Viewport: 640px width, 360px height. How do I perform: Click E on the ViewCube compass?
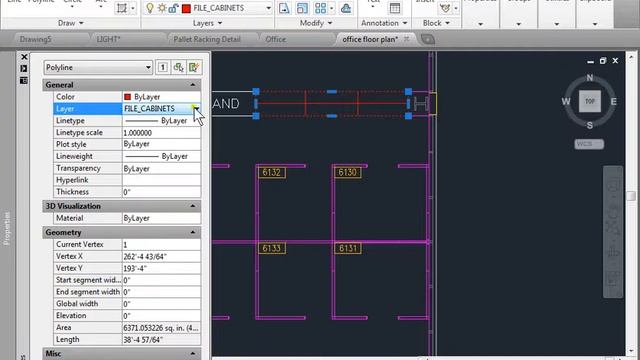613,102
